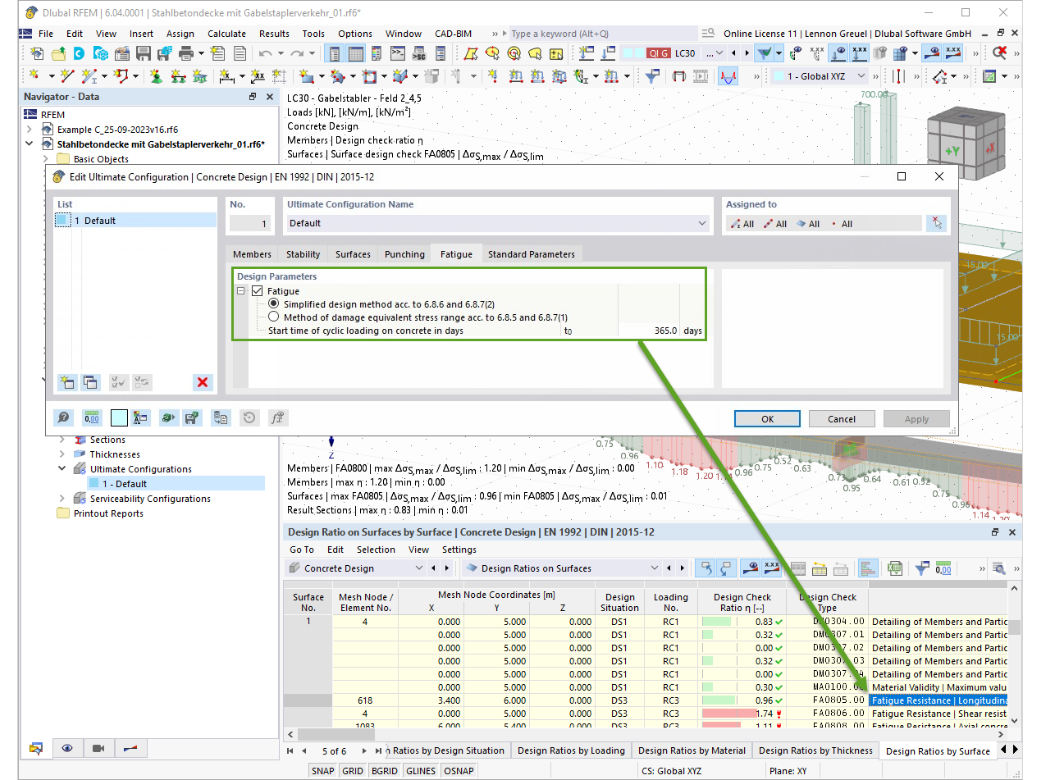Expand Example C_25-09-2023v16.rf6 in Navigator
This screenshot has height=780, width=1040.
(x=29, y=129)
